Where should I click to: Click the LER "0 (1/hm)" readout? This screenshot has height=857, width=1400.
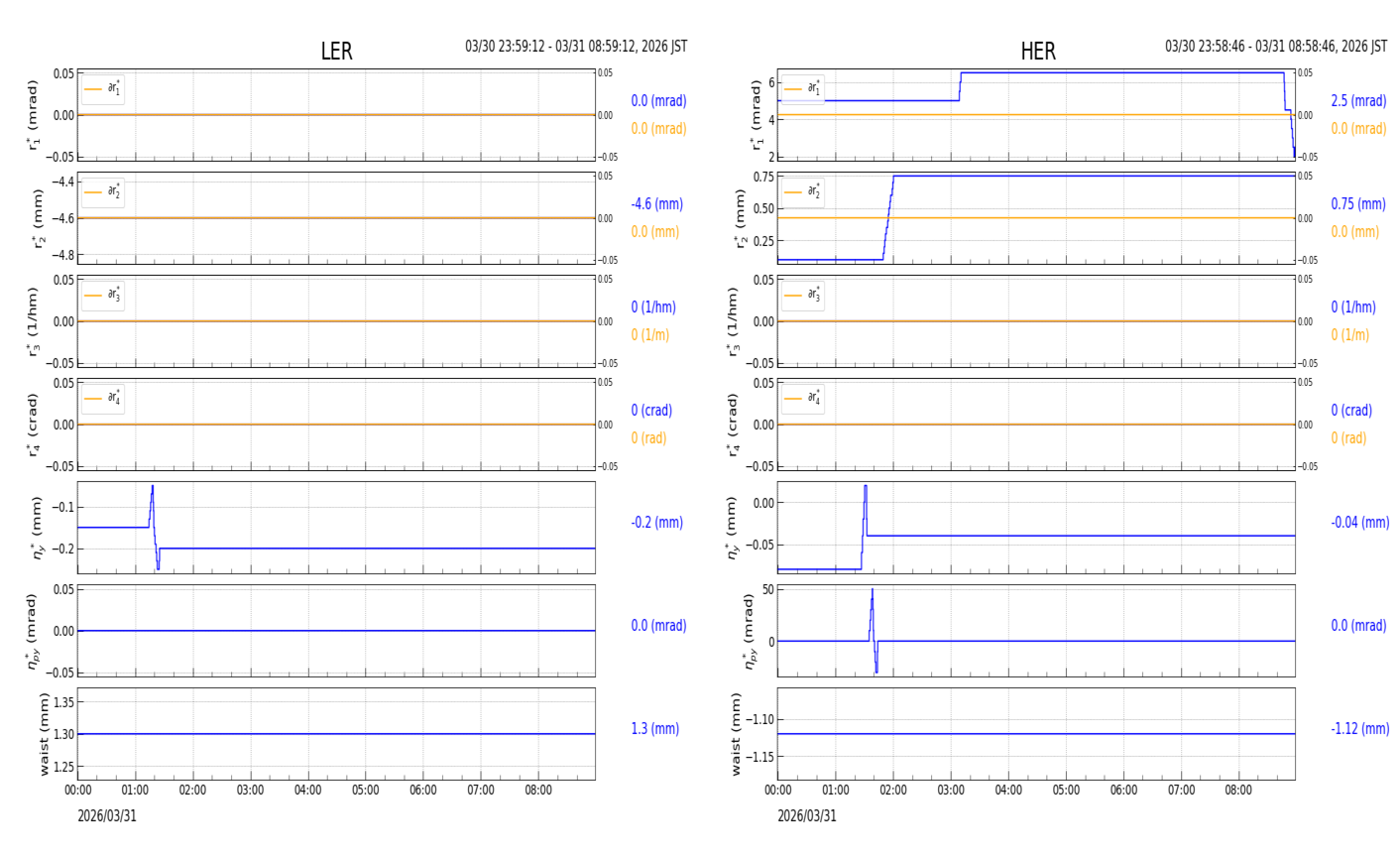(656, 307)
